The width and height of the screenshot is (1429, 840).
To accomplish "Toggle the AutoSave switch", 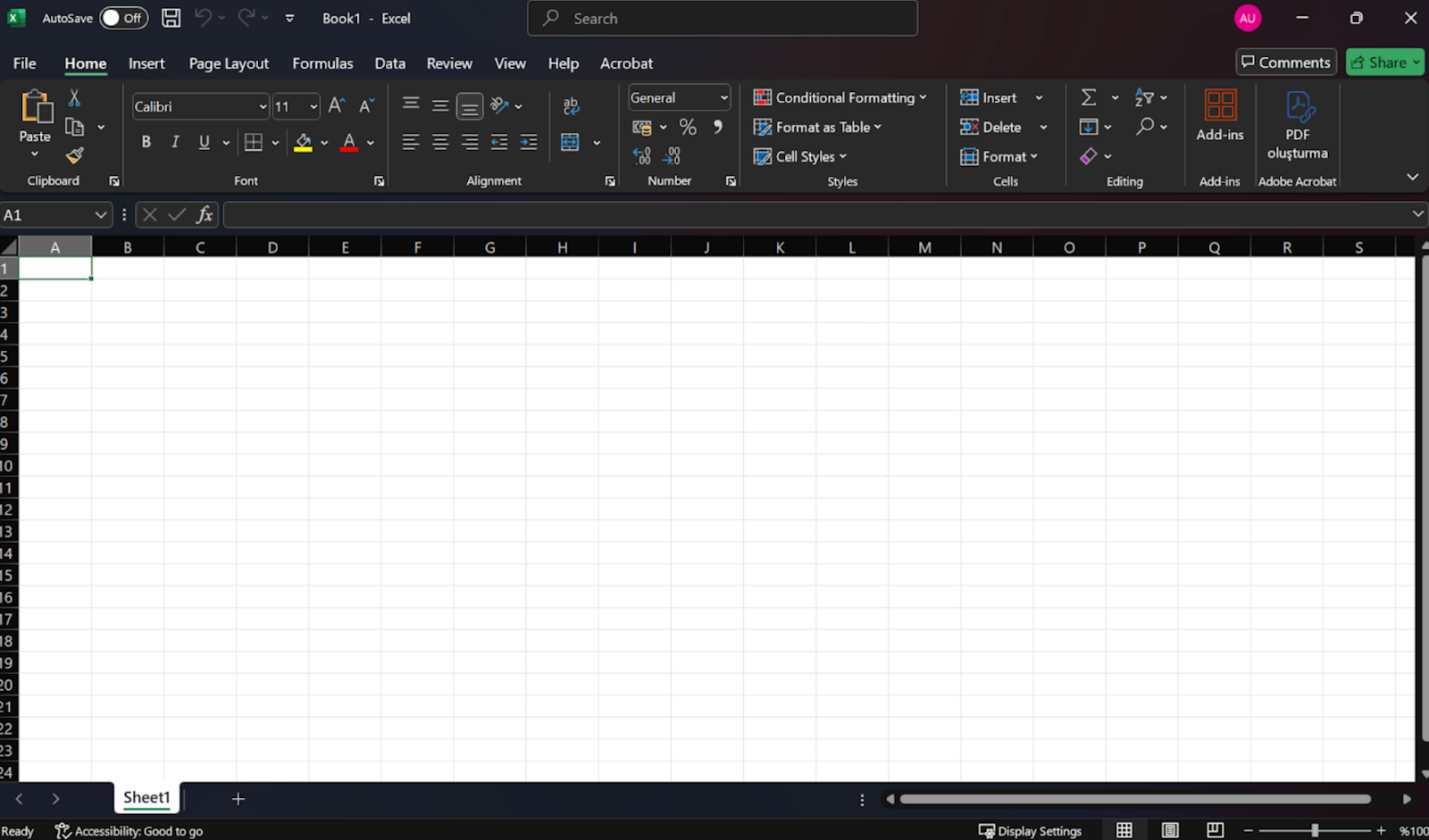I will (123, 18).
